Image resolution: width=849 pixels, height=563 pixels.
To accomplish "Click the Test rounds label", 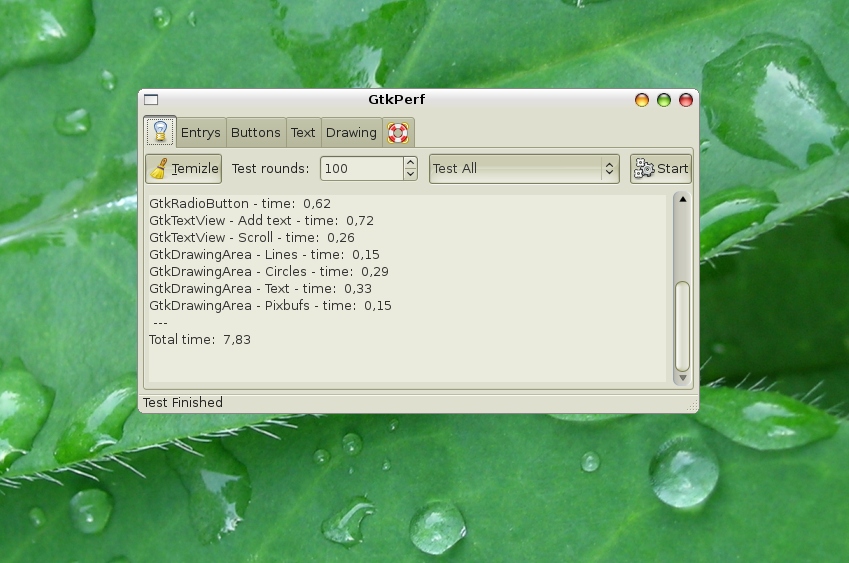I will coord(270,169).
